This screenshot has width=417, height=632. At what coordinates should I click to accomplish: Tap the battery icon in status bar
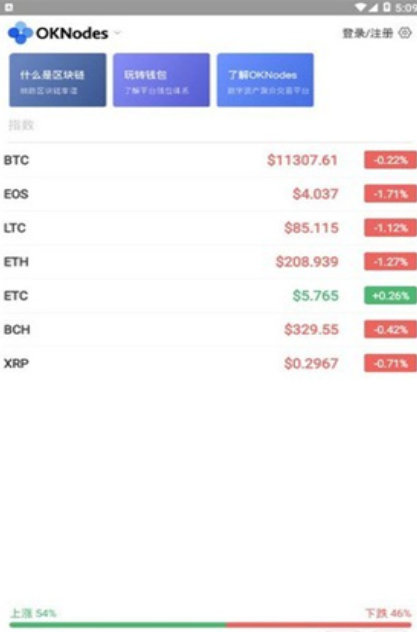click(x=387, y=7)
